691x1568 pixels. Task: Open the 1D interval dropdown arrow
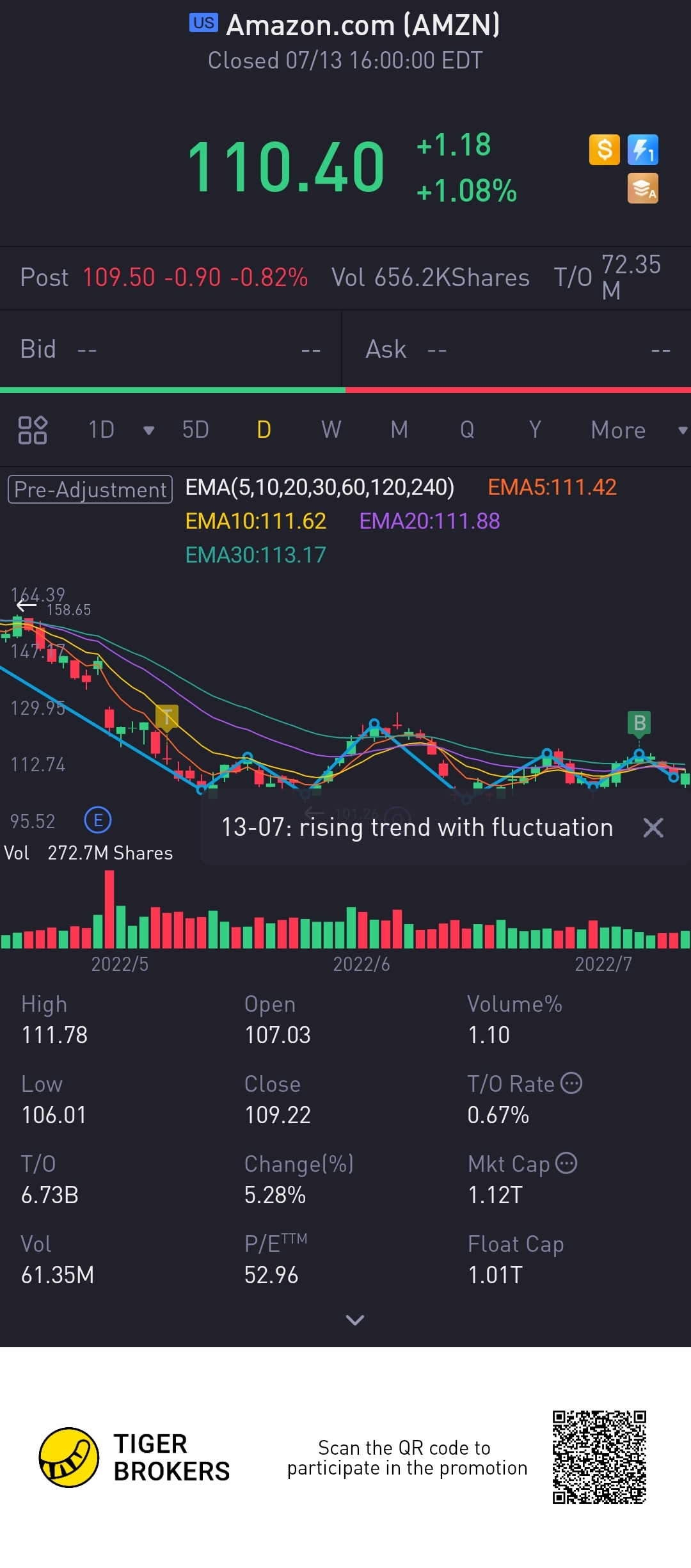click(148, 431)
